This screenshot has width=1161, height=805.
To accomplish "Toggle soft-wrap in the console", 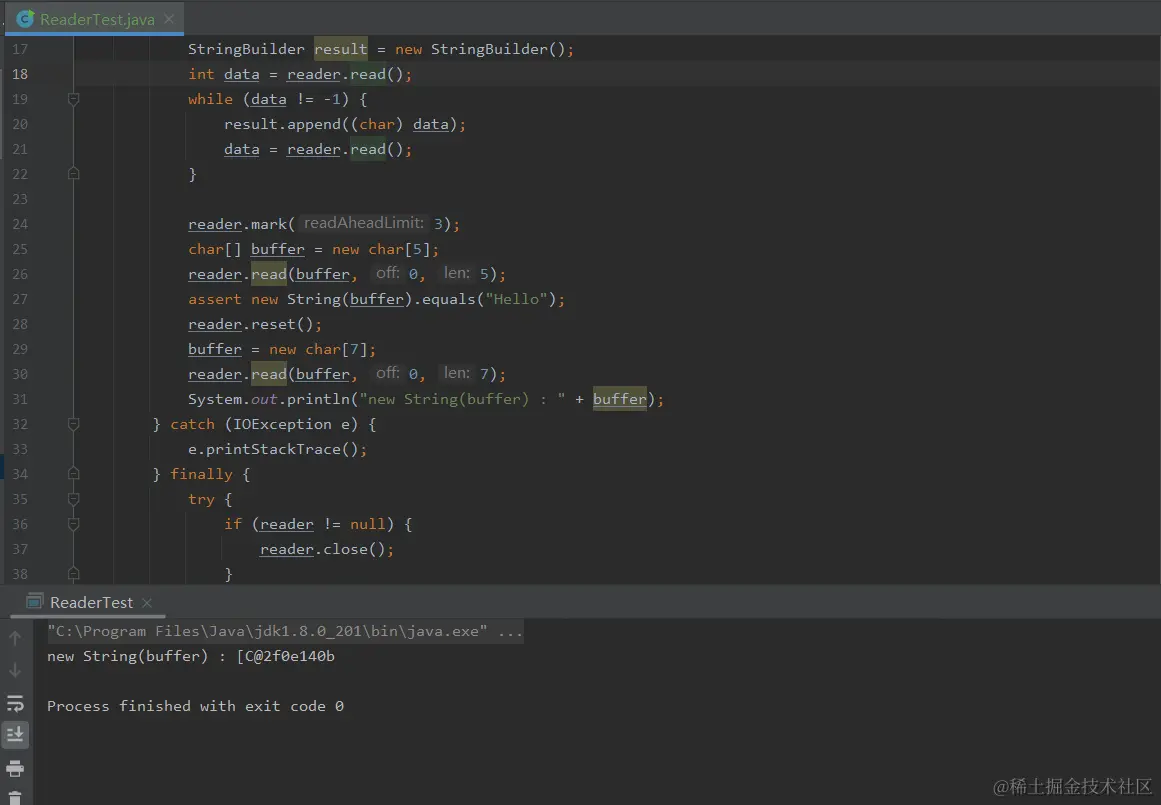I will pyautogui.click(x=15, y=702).
